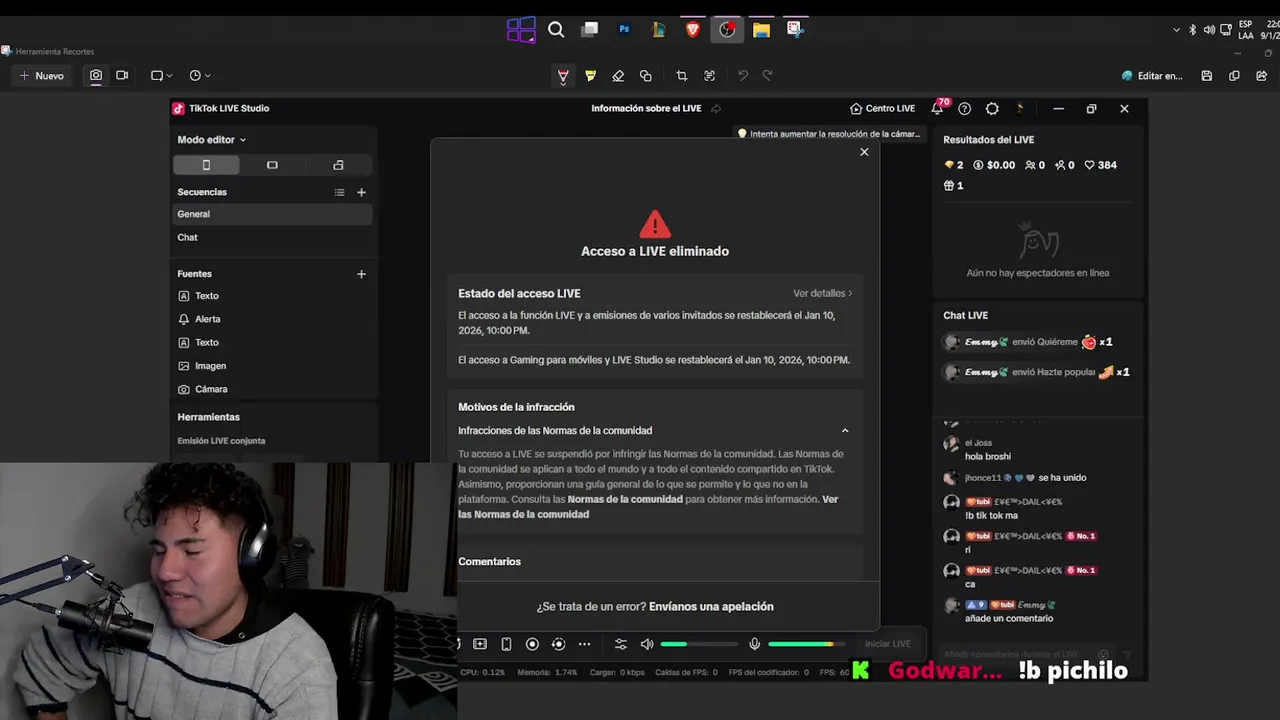Viewport: 1280px width, 720px height.
Task: Select the eraser tool in Recortes
Action: coord(618,76)
